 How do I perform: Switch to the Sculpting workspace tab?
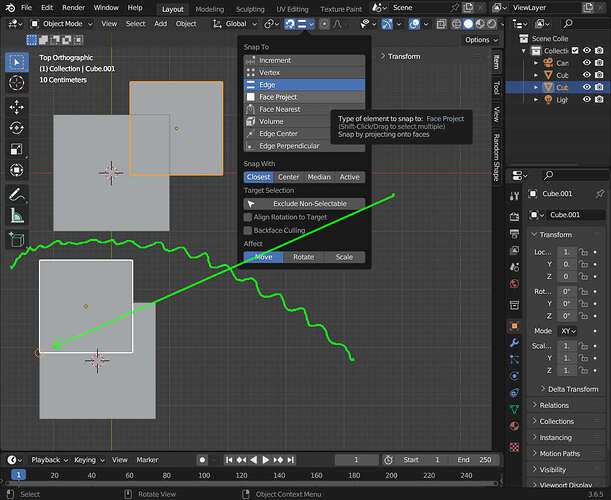pyautogui.click(x=250, y=9)
